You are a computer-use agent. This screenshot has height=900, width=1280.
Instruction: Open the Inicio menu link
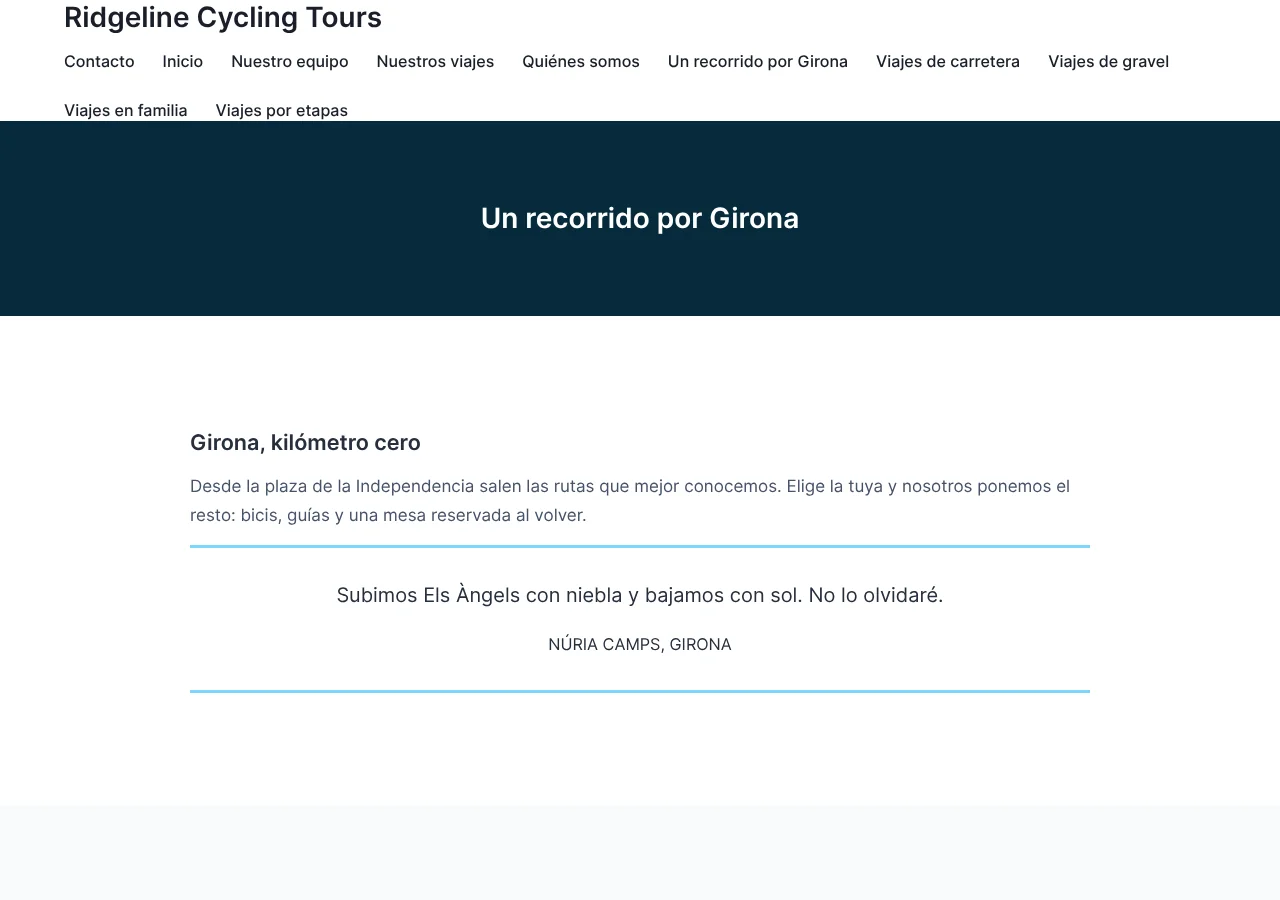pos(183,61)
